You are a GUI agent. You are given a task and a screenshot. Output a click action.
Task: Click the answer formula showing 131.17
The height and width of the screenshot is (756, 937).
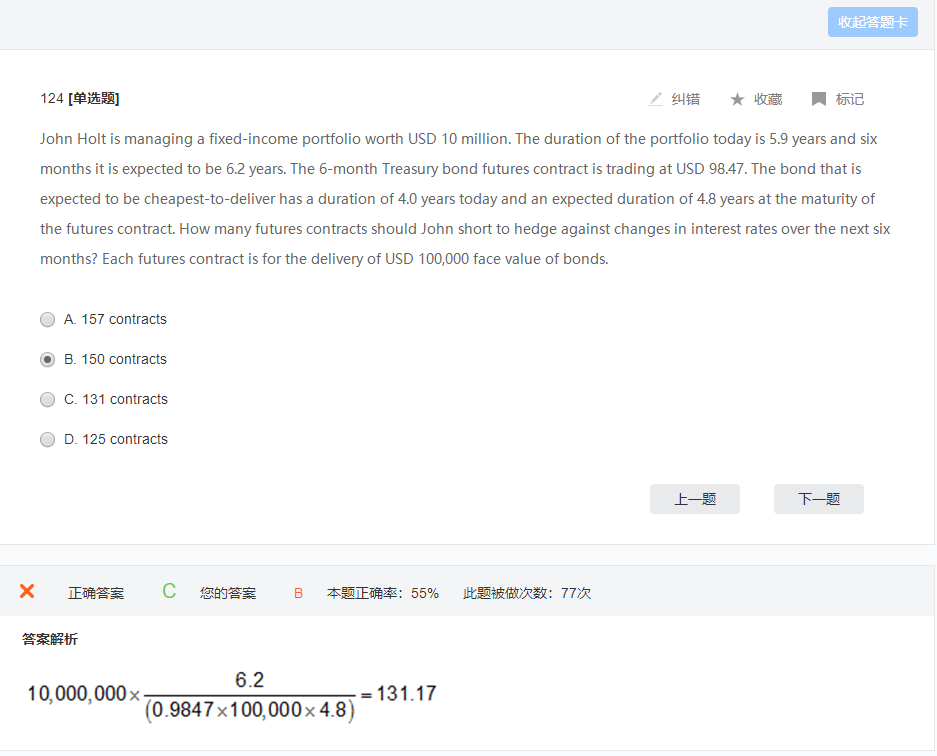(231, 695)
